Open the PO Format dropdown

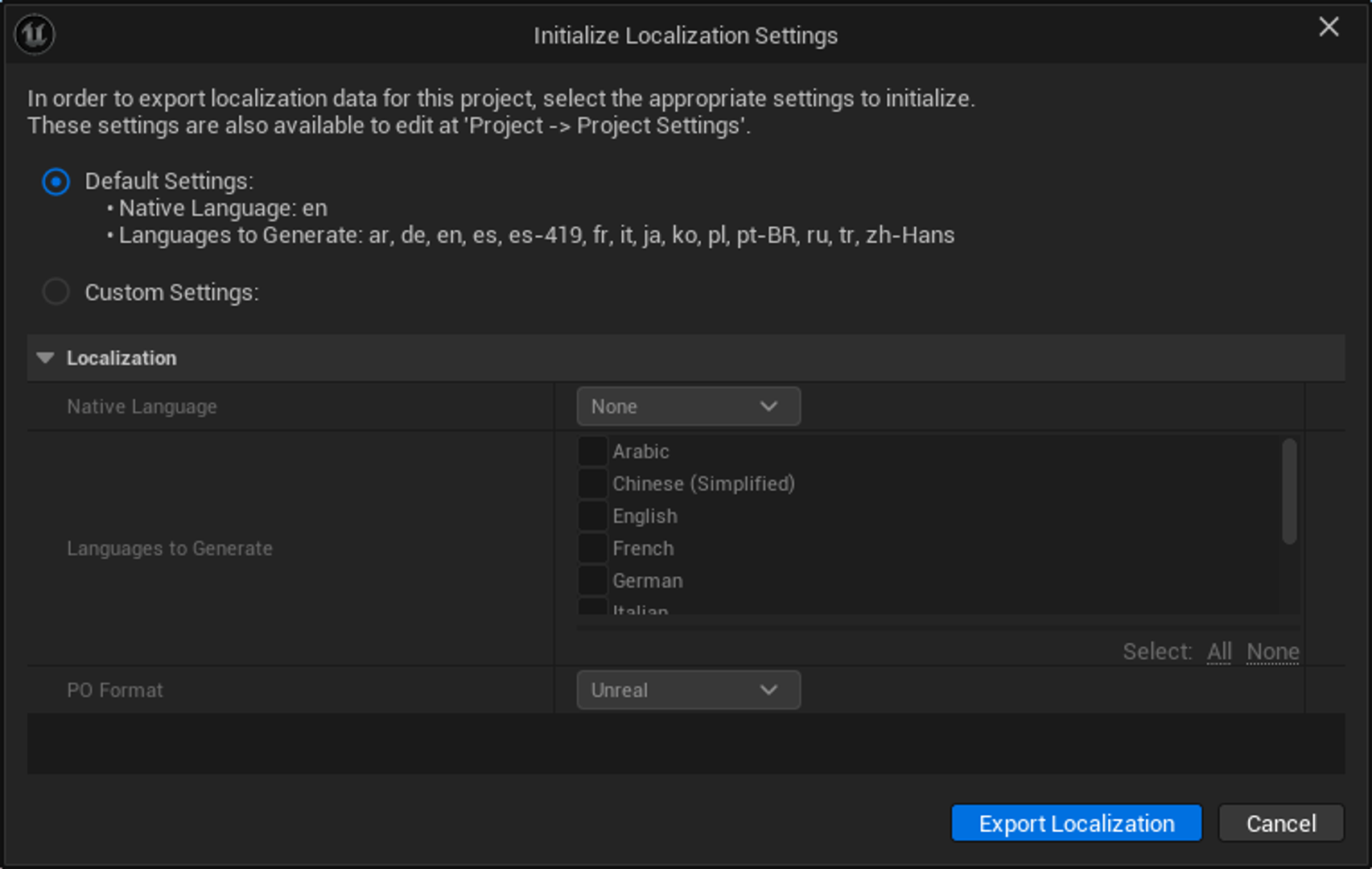coord(688,690)
